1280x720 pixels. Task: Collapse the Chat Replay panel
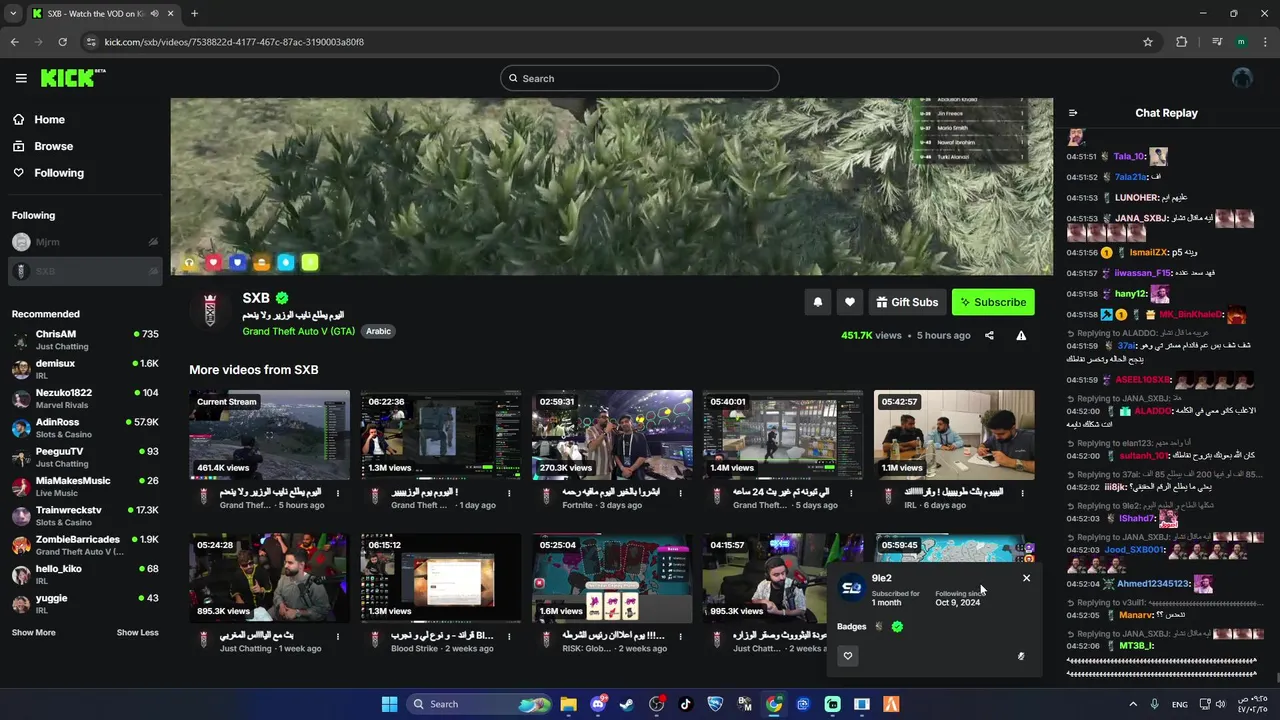pyautogui.click(x=1073, y=113)
